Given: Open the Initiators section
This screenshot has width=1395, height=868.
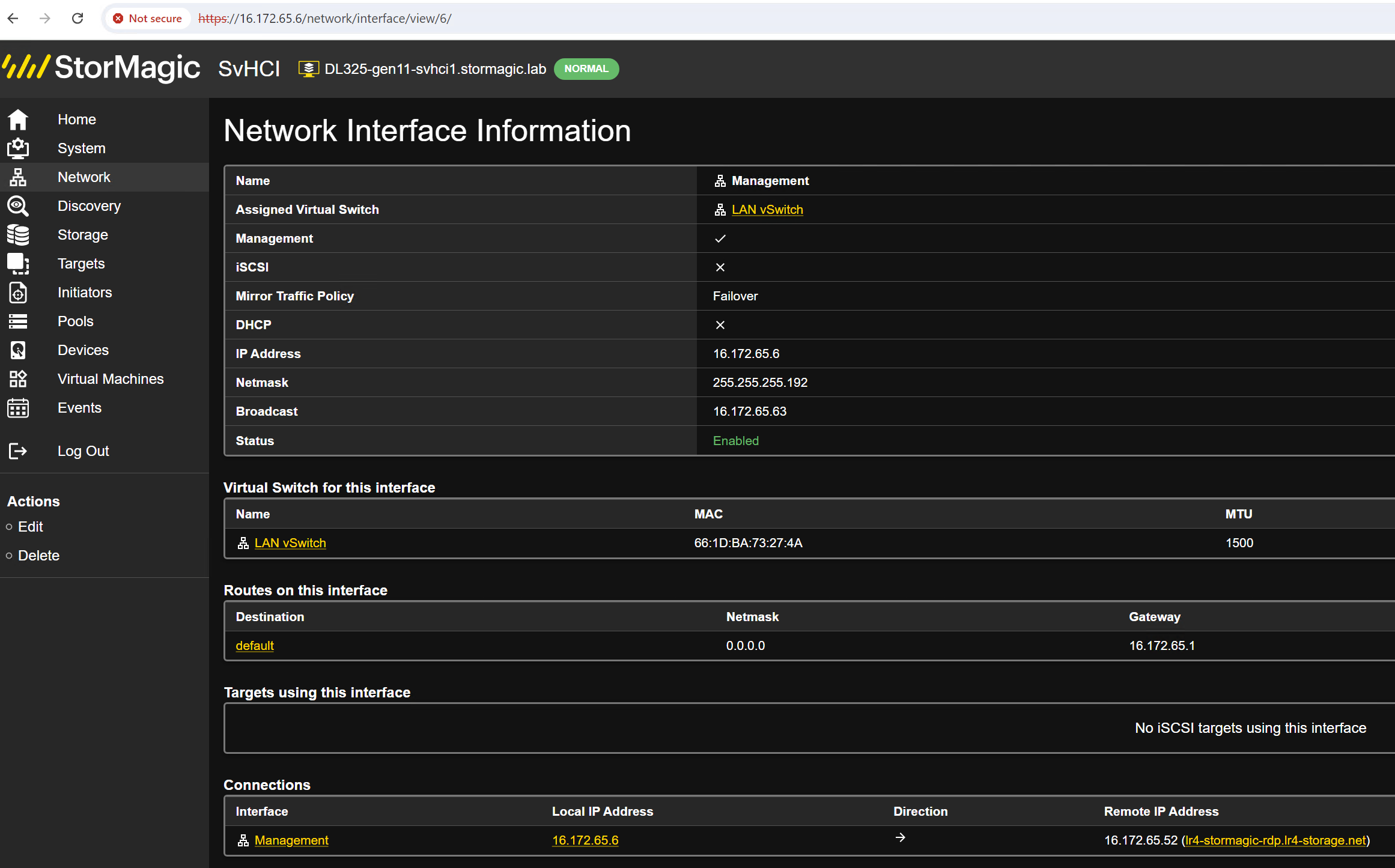Looking at the screenshot, I should pos(85,293).
